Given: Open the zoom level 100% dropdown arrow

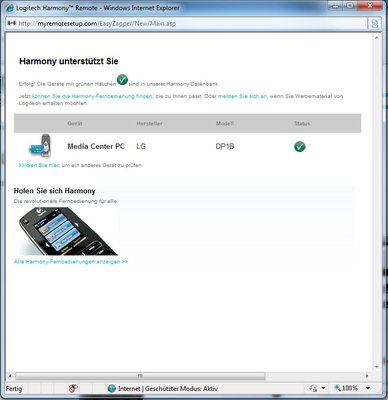Looking at the screenshot, I should 368,388.
